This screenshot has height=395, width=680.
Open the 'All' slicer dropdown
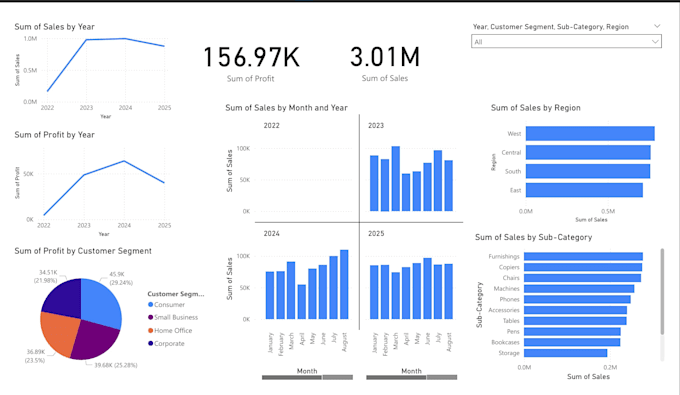[x=566, y=42]
